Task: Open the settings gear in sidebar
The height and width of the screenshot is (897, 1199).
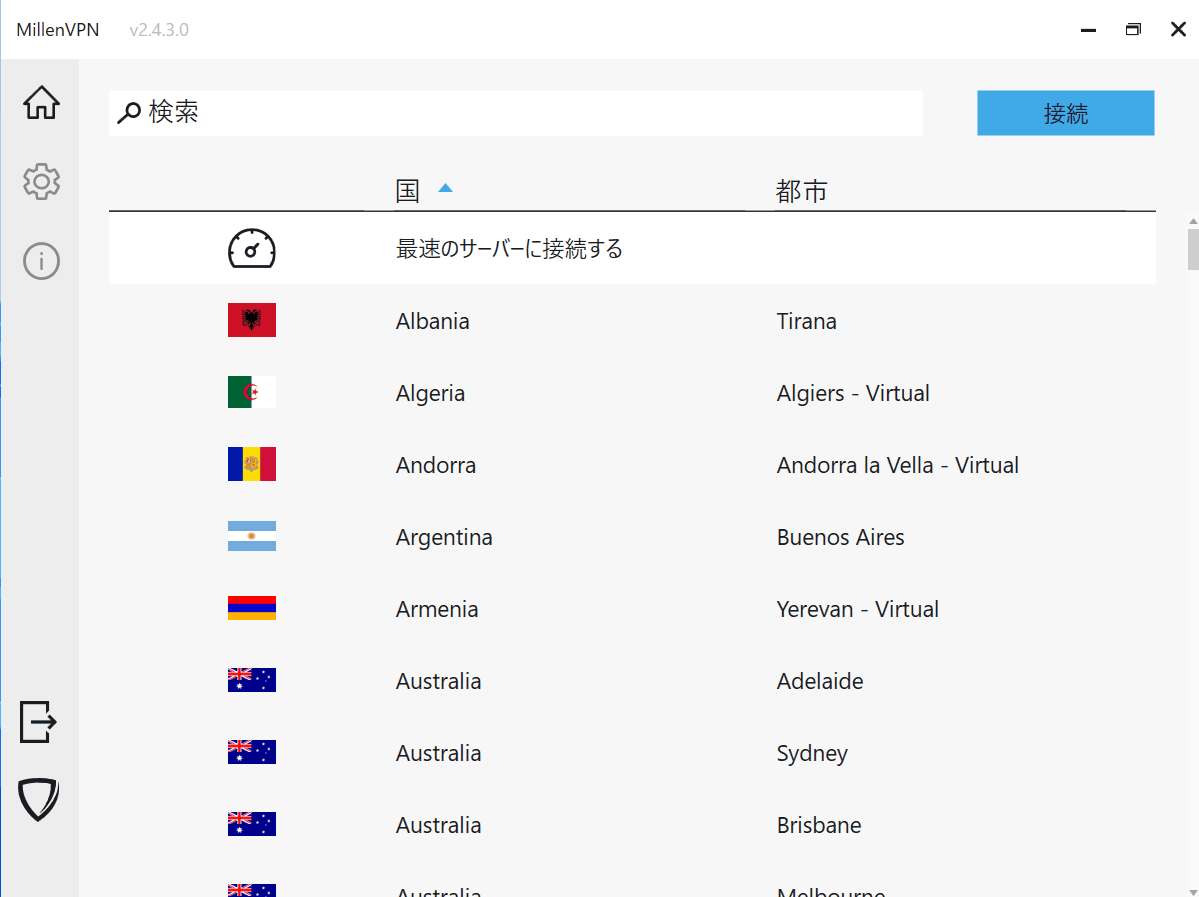Action: pyautogui.click(x=41, y=182)
